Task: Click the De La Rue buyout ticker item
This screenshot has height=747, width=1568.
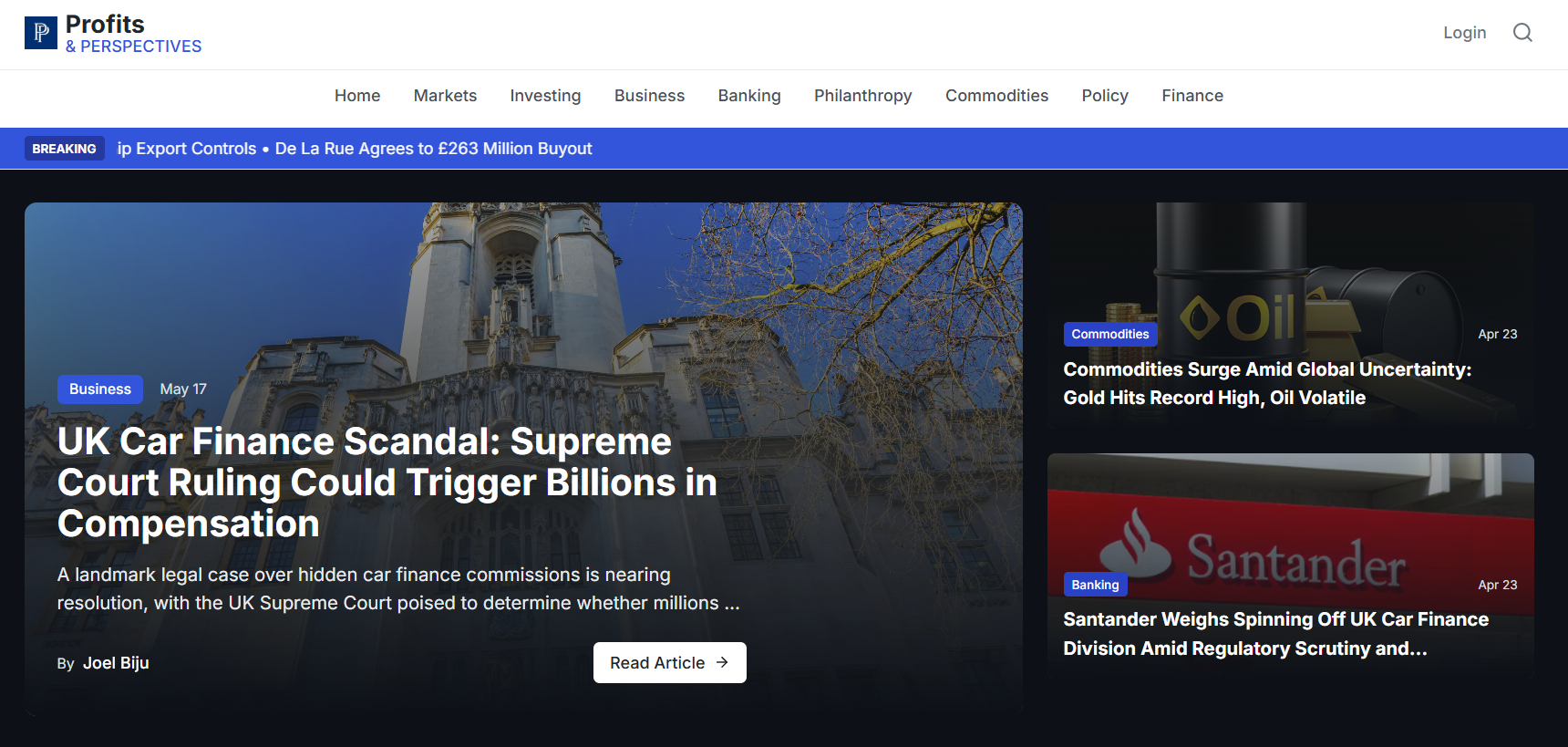Action: coord(433,149)
